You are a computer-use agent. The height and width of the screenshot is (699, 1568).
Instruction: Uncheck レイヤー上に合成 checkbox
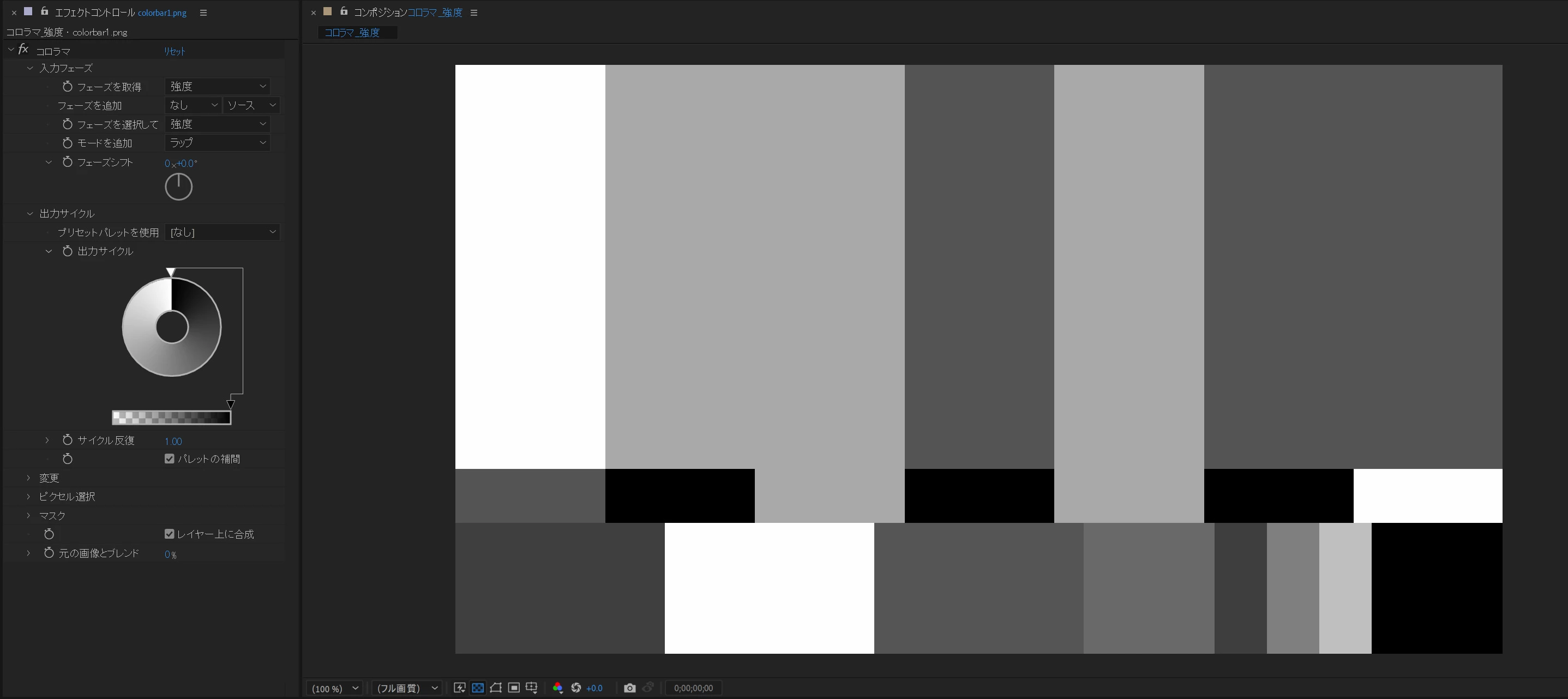pyautogui.click(x=169, y=534)
